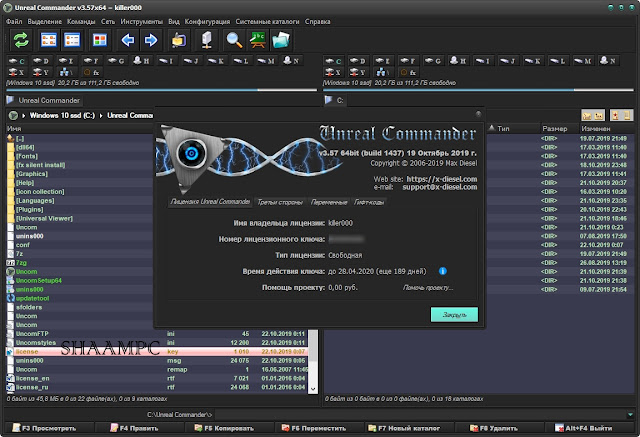The width and height of the screenshot is (640, 437).
Task: Switch to Переменные tab in dialog
Action: pos(329,202)
